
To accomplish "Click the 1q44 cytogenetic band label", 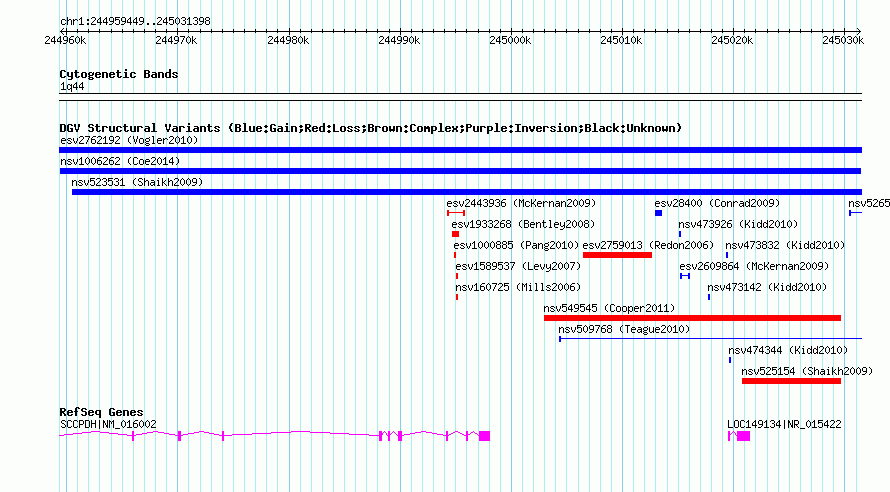I will coord(72,86).
